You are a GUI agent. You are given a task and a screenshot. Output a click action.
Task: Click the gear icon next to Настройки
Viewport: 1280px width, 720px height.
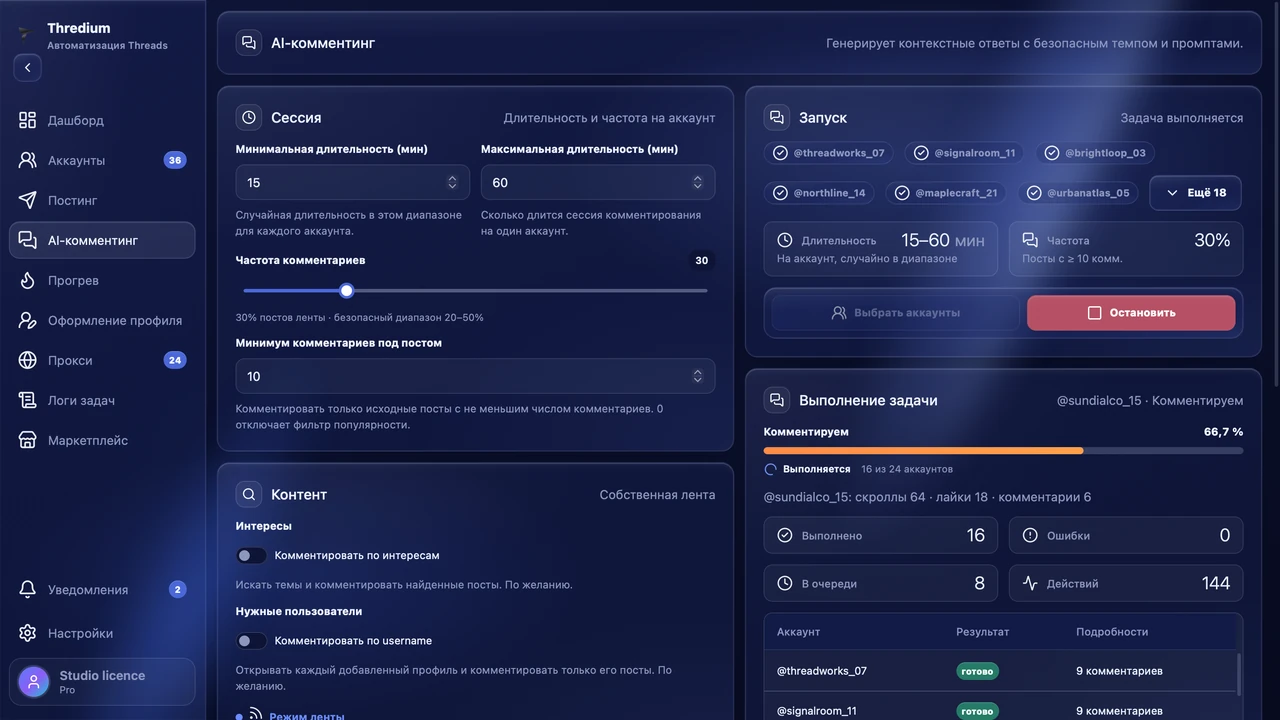pyautogui.click(x=28, y=633)
